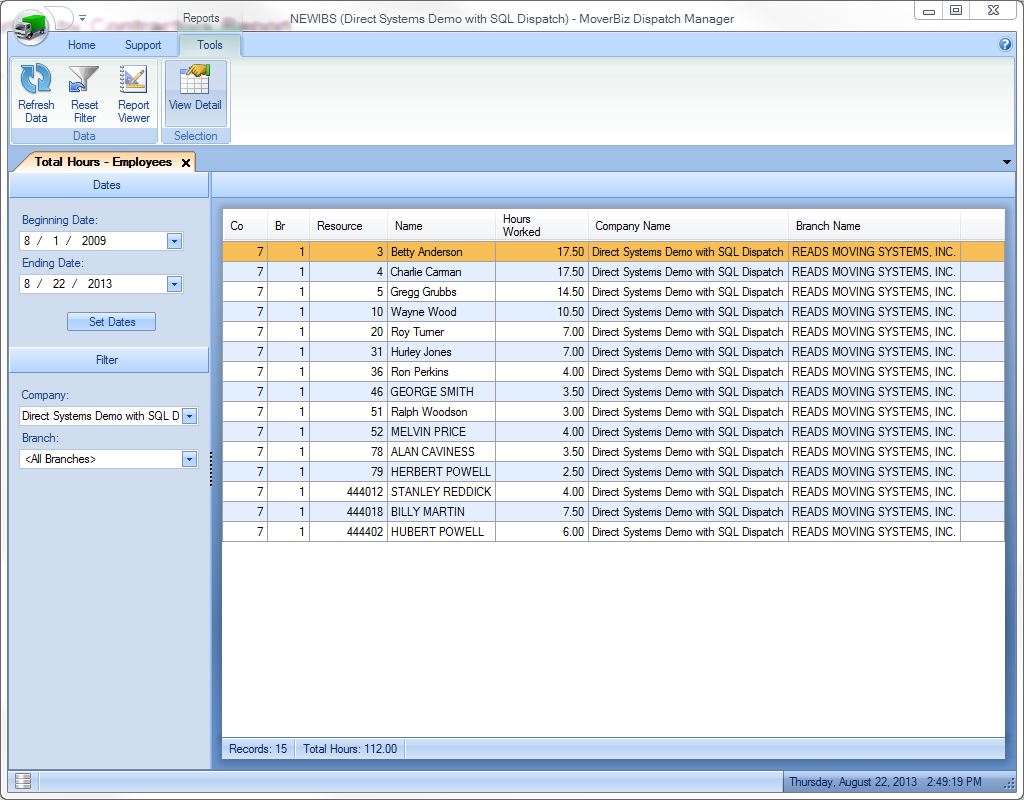Switch to the Home ribbon tab

point(81,45)
